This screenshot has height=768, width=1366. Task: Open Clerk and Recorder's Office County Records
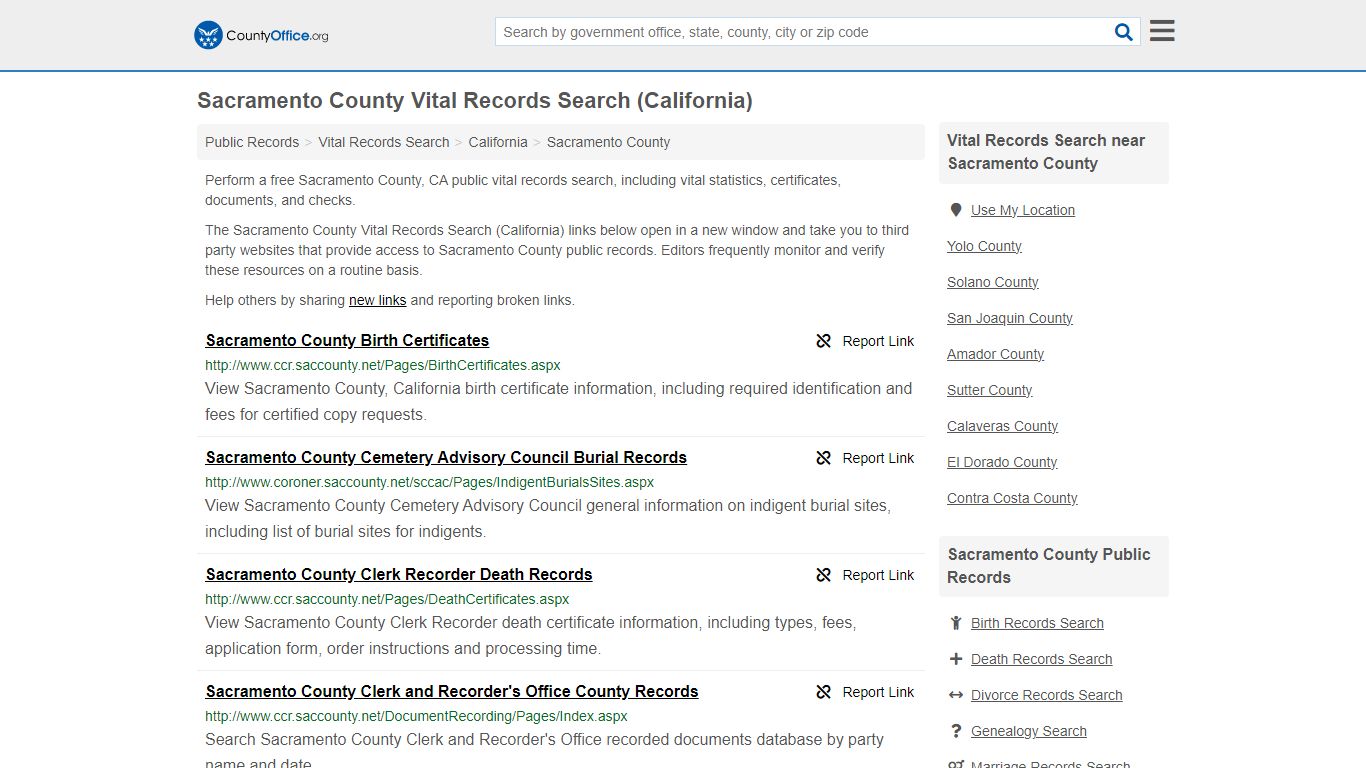click(452, 691)
